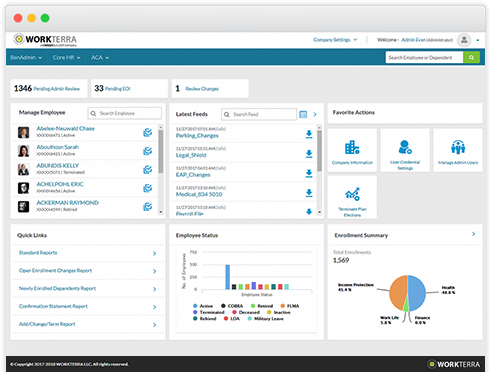This screenshot has width=491, height=372.
Task: Open the BenAdmin menu
Action: click(26, 57)
